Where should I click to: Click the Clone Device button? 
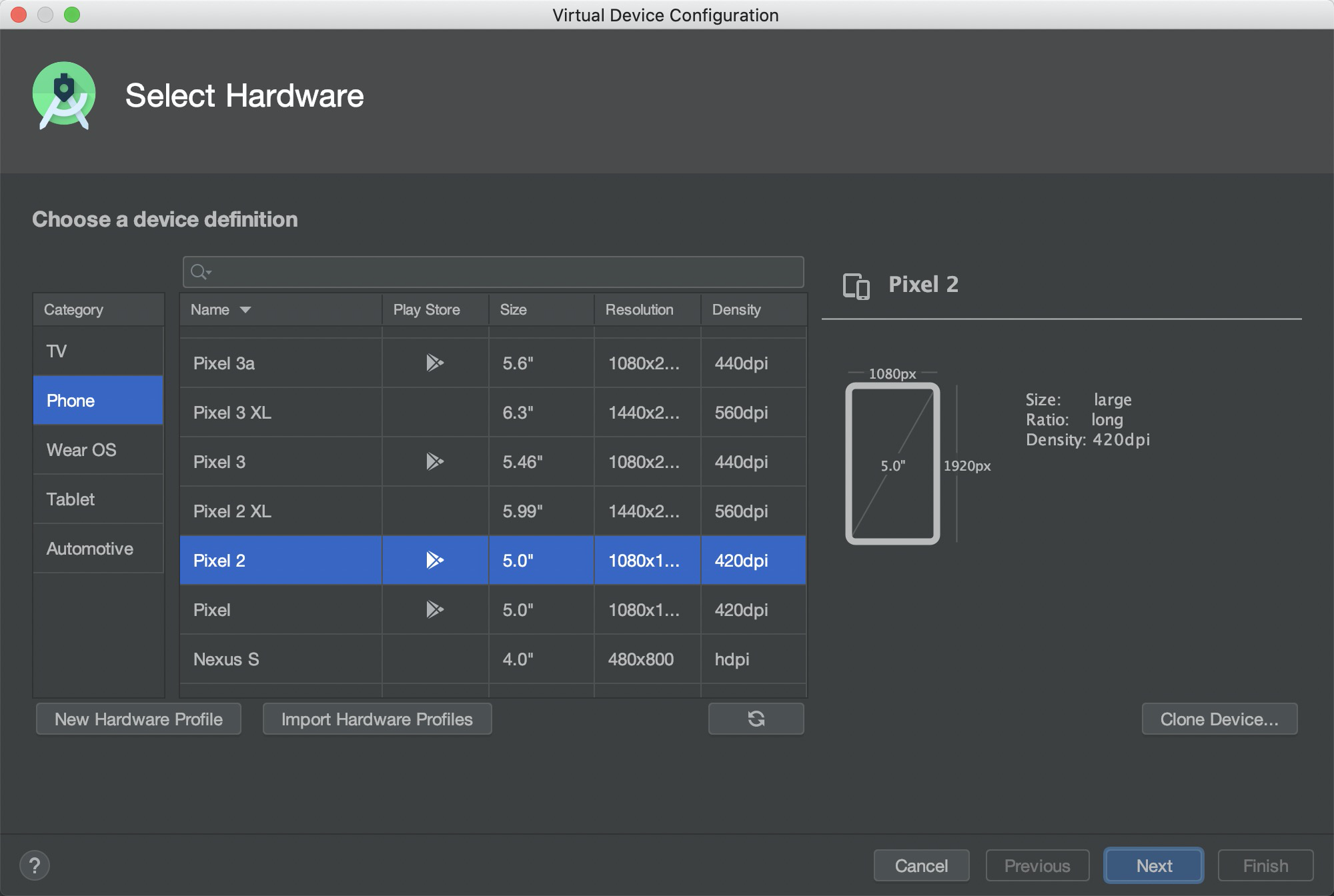click(x=1219, y=719)
